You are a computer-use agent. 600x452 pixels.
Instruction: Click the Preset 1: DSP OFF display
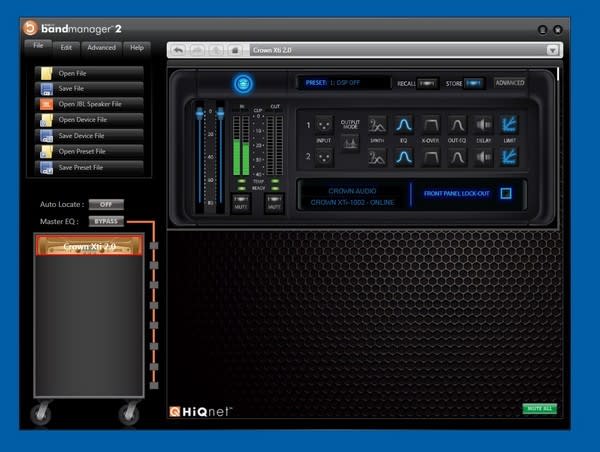click(x=343, y=83)
